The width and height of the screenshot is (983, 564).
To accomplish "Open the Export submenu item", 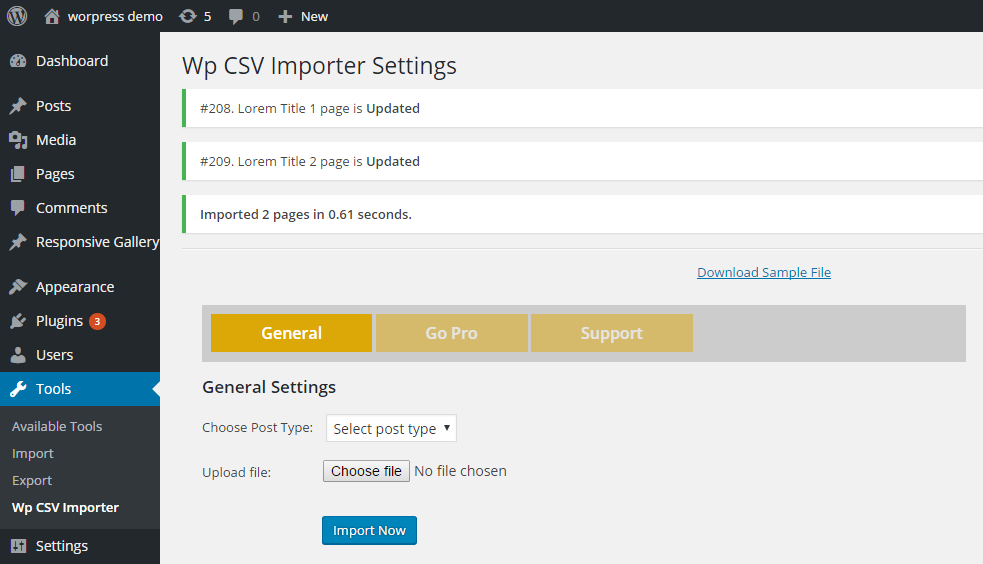I will coord(32,481).
